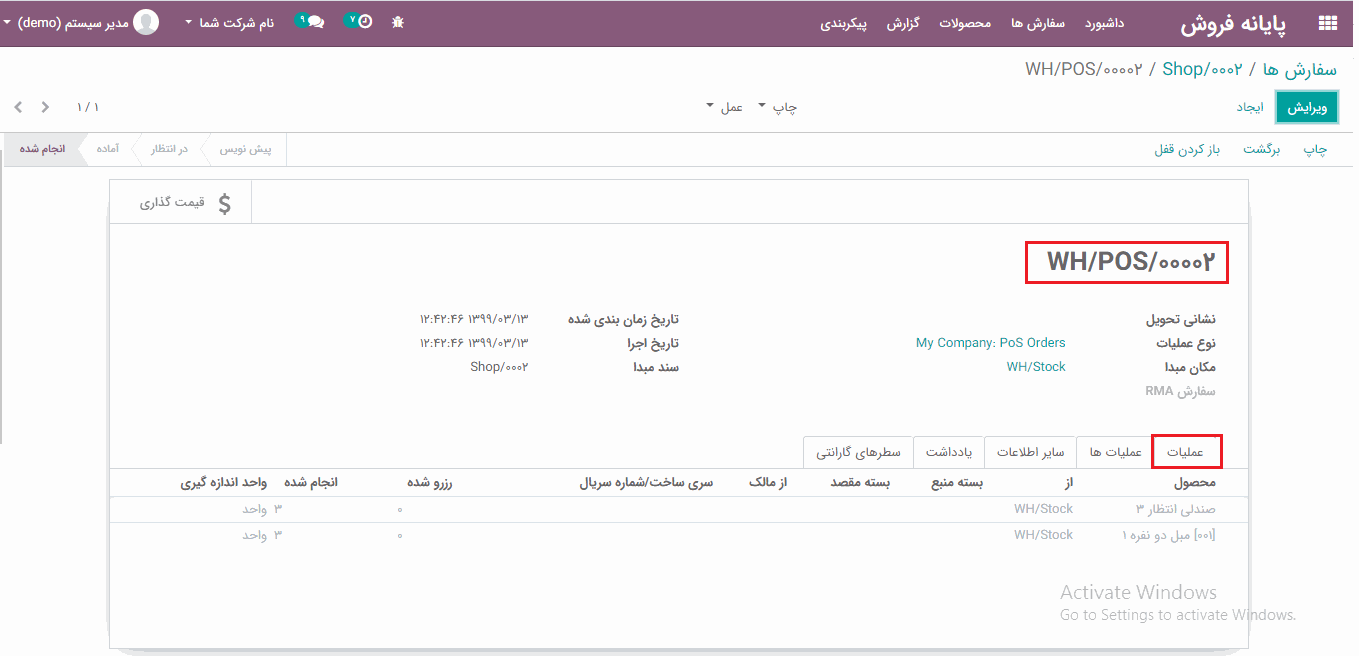Switch to the سطرهای گارانتی tab
The width and height of the screenshot is (1359, 656).
coord(858,452)
